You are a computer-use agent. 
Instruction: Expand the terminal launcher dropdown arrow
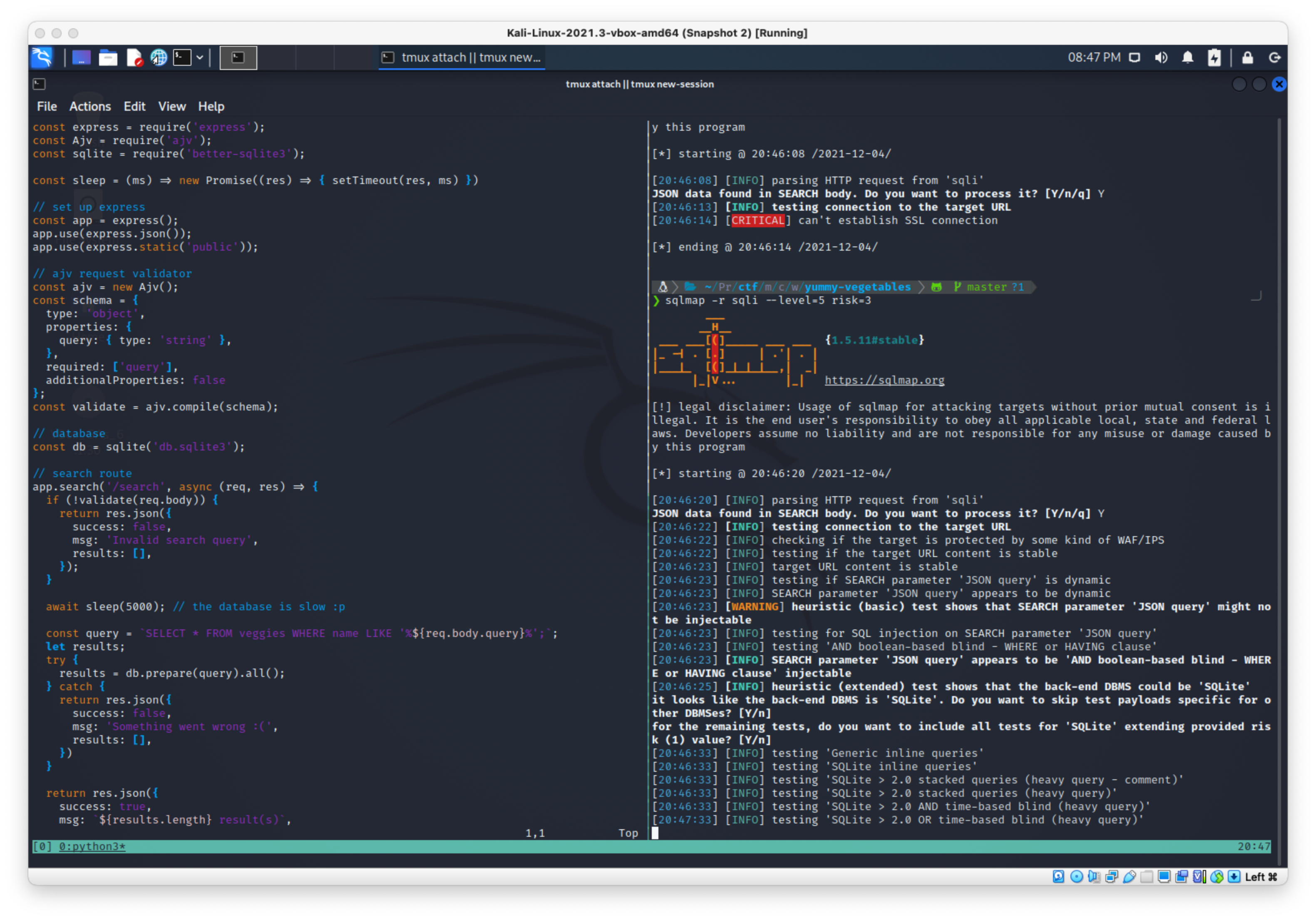coord(199,57)
